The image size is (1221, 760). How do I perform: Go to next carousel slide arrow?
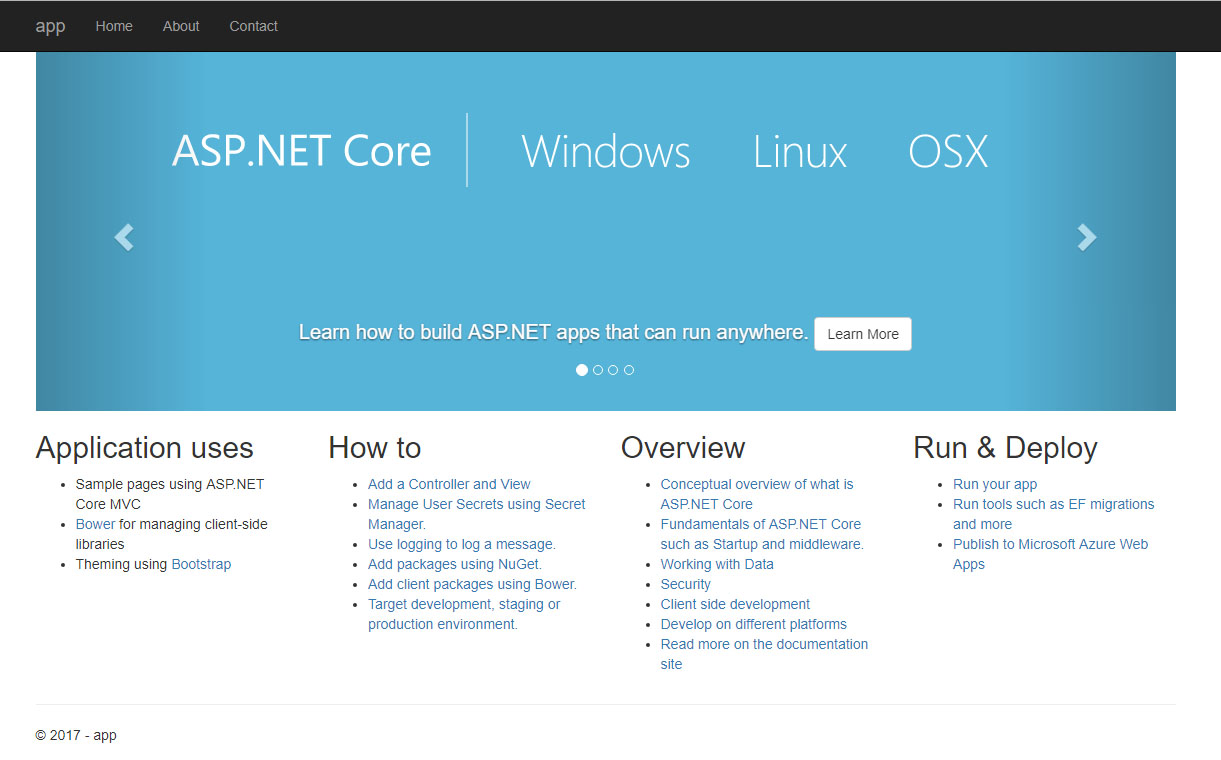tap(1087, 237)
